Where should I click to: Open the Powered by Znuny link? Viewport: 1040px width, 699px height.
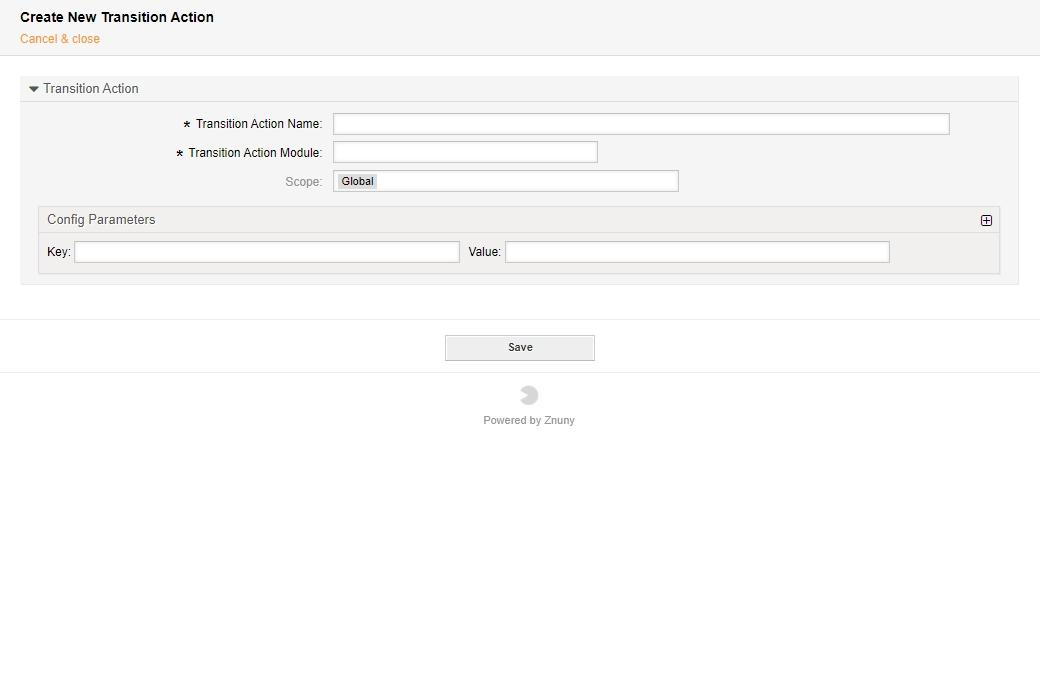[x=529, y=420]
